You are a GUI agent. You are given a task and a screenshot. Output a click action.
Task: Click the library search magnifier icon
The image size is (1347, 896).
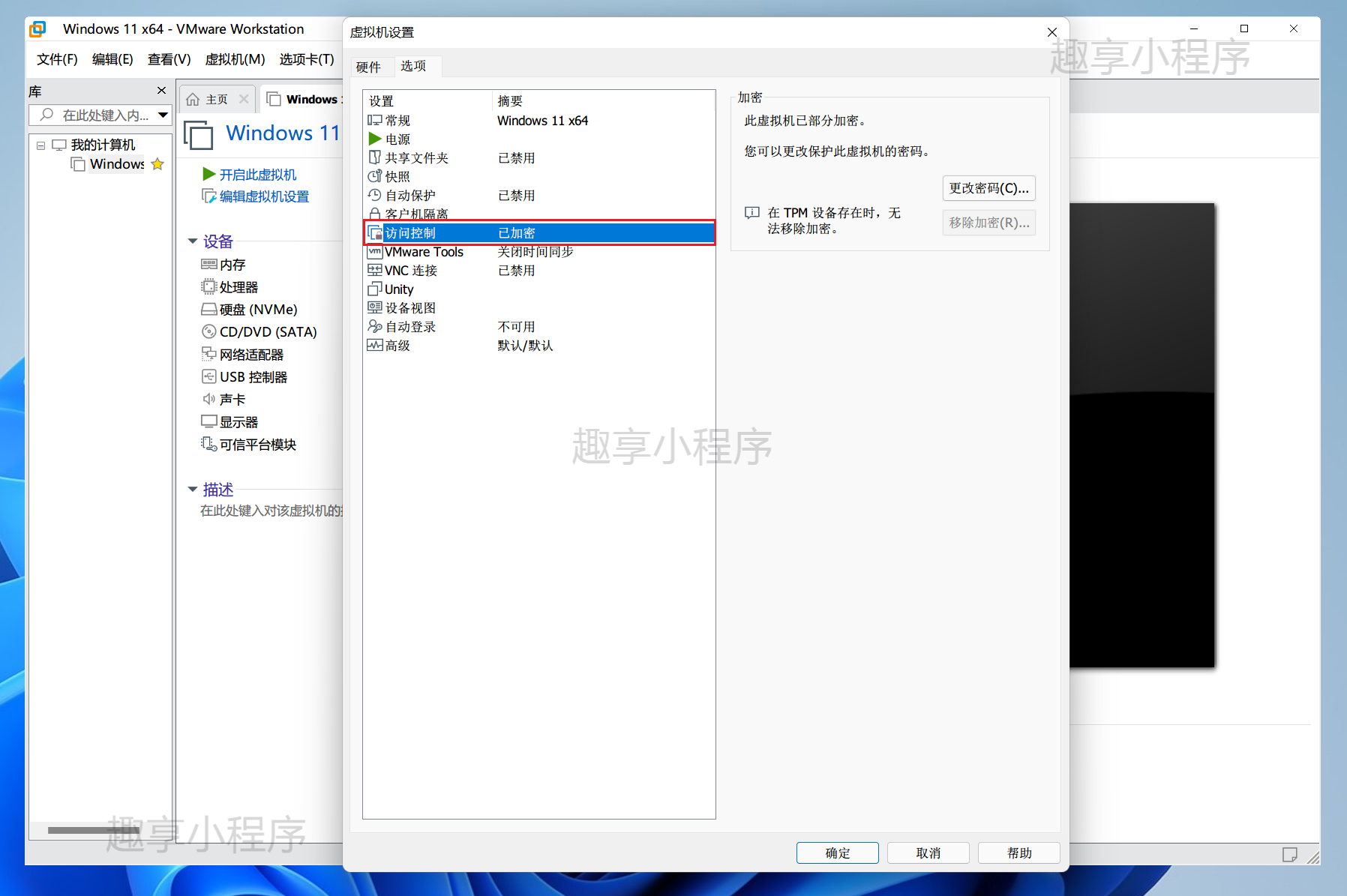click(47, 115)
